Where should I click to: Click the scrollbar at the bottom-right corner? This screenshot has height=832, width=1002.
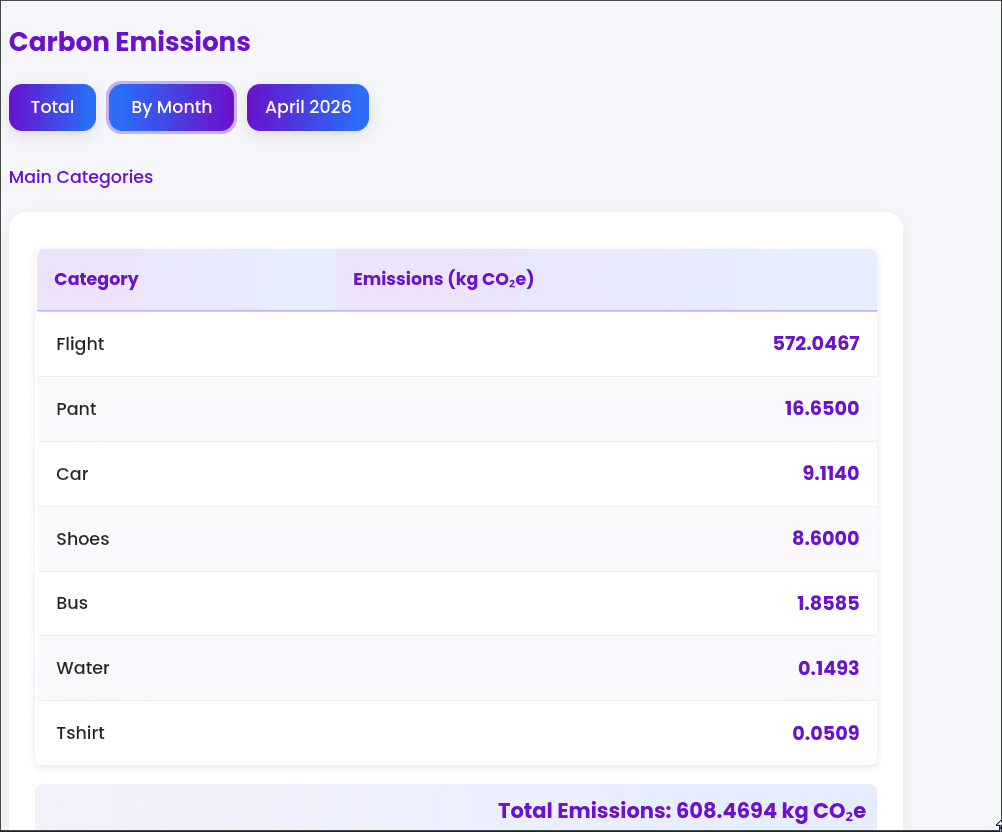coord(996,826)
